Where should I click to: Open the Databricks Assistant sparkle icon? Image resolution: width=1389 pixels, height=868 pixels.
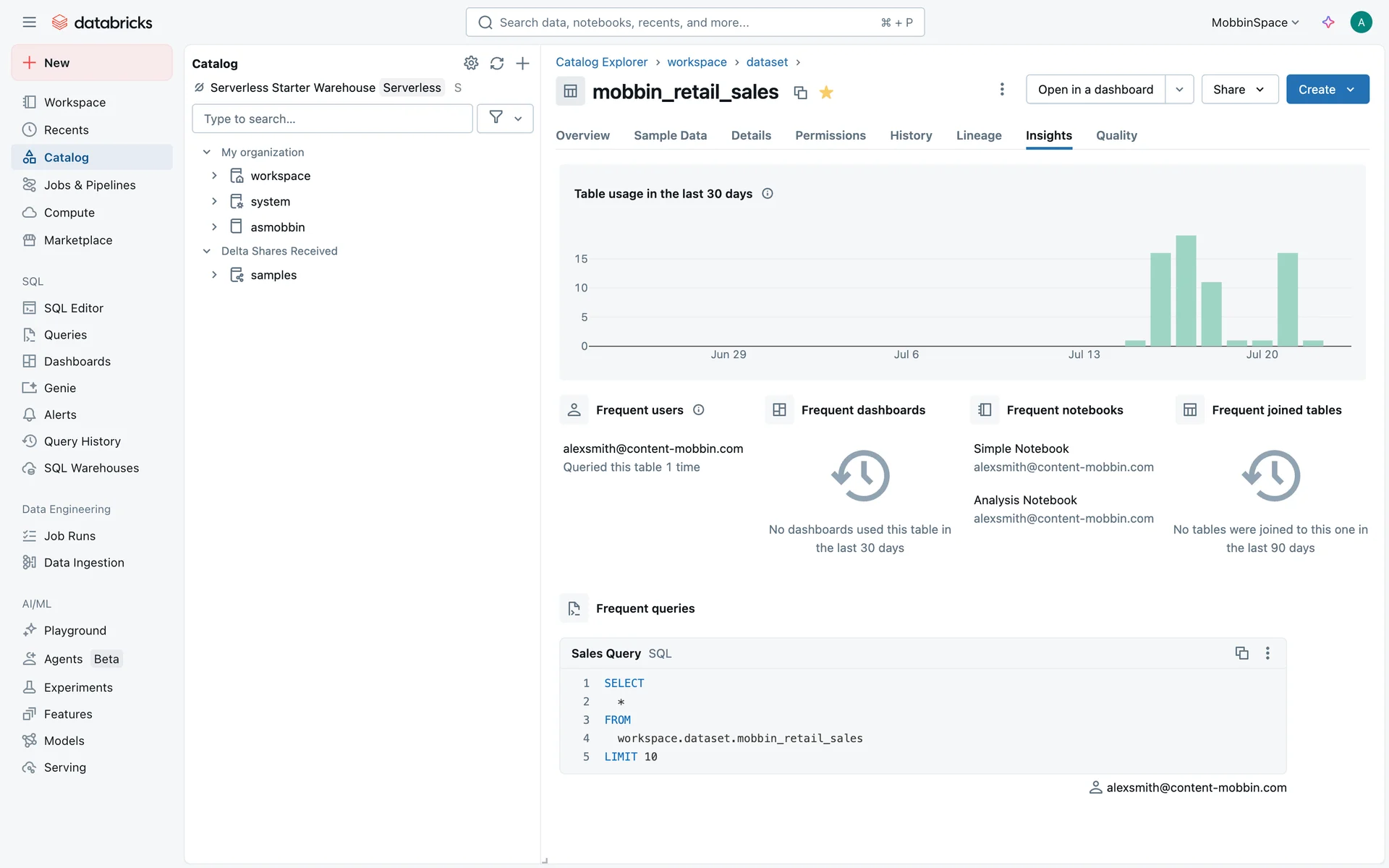(x=1328, y=22)
